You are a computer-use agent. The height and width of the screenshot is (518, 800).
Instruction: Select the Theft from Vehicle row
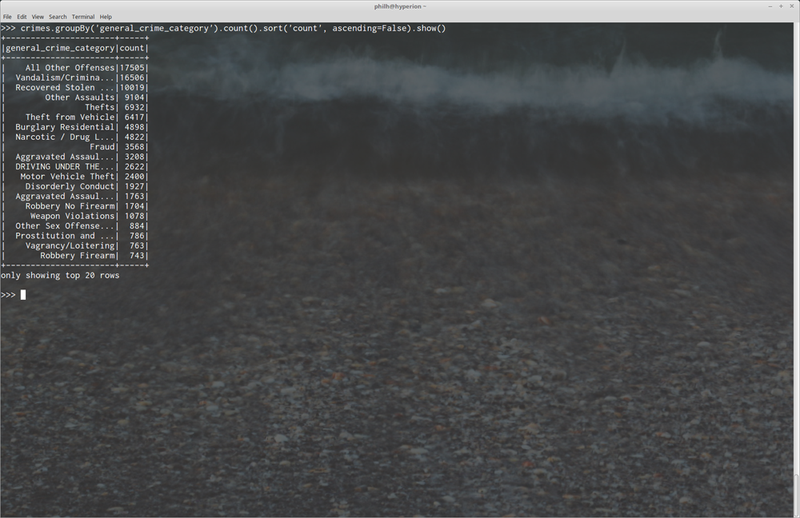pyautogui.click(x=75, y=117)
